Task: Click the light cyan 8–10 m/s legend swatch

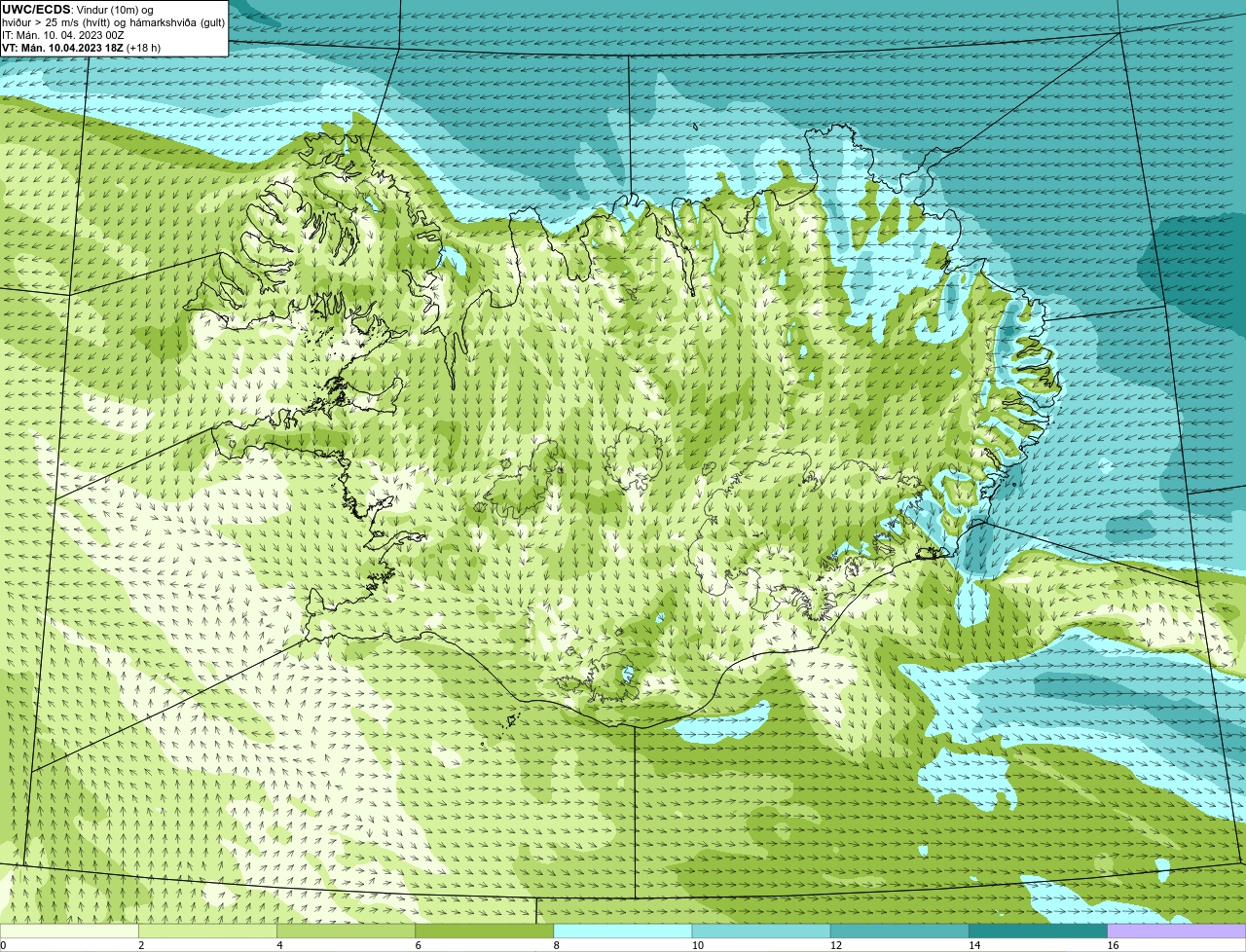Action: 623,932
